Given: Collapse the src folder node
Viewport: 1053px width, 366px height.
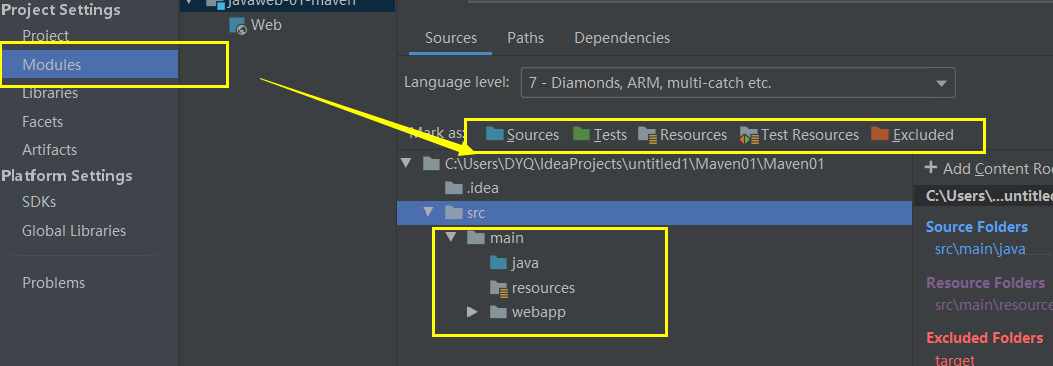Looking at the screenshot, I should (x=428, y=213).
